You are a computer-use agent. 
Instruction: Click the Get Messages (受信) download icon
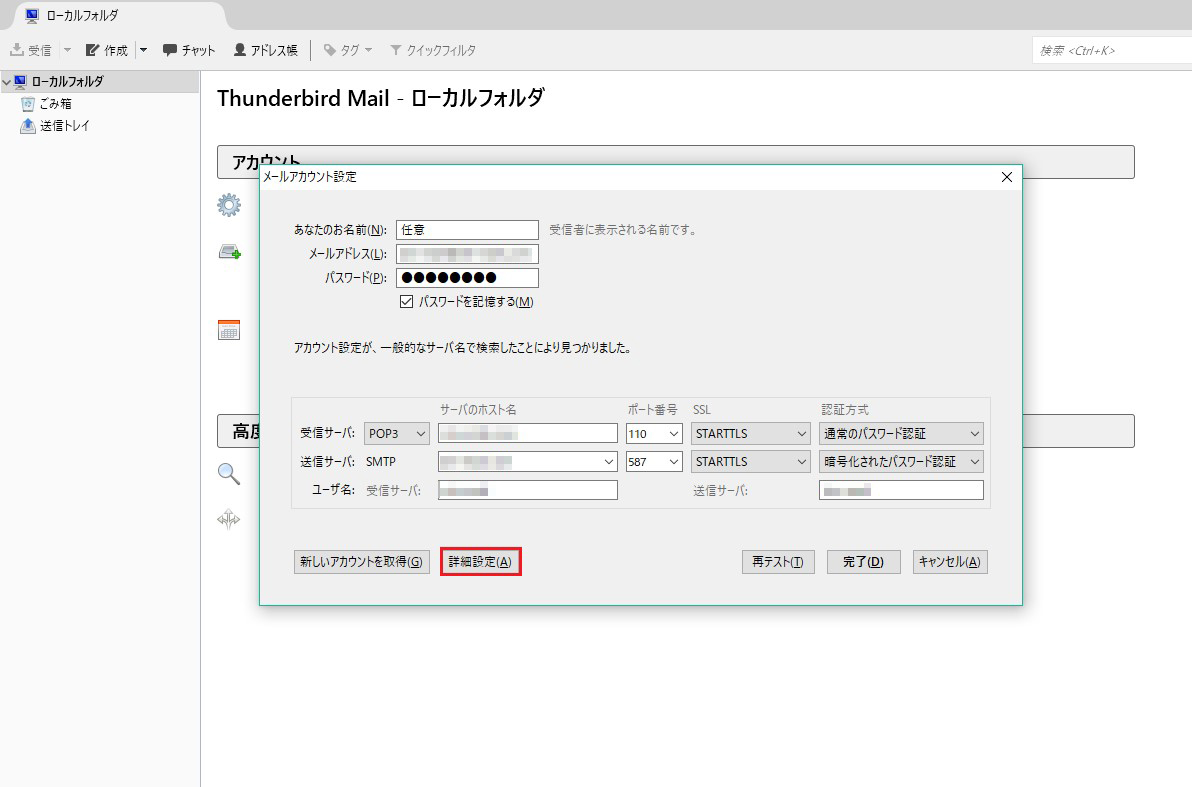(x=17, y=50)
